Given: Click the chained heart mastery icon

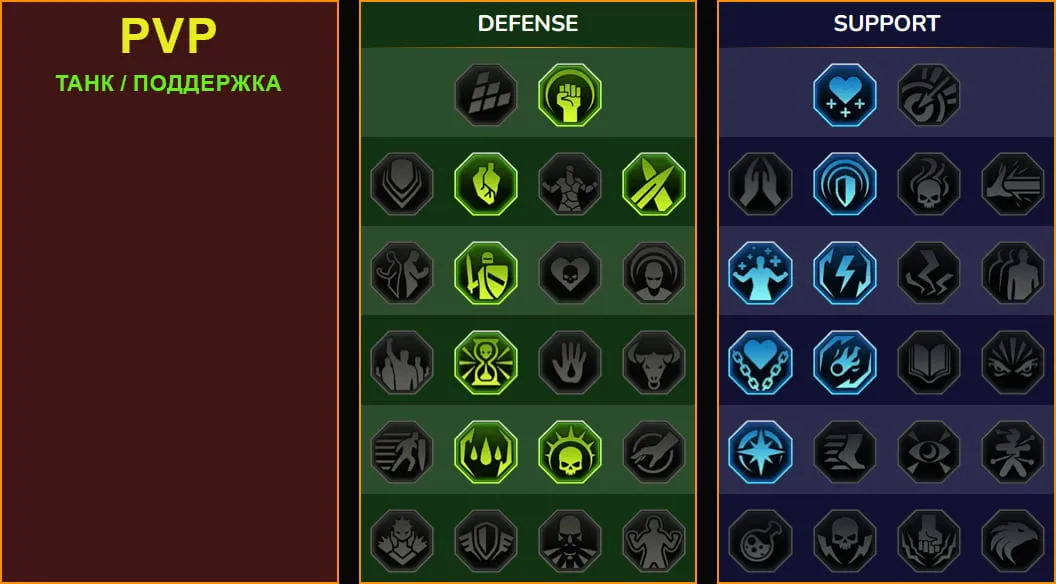Looking at the screenshot, I should pos(760,362).
